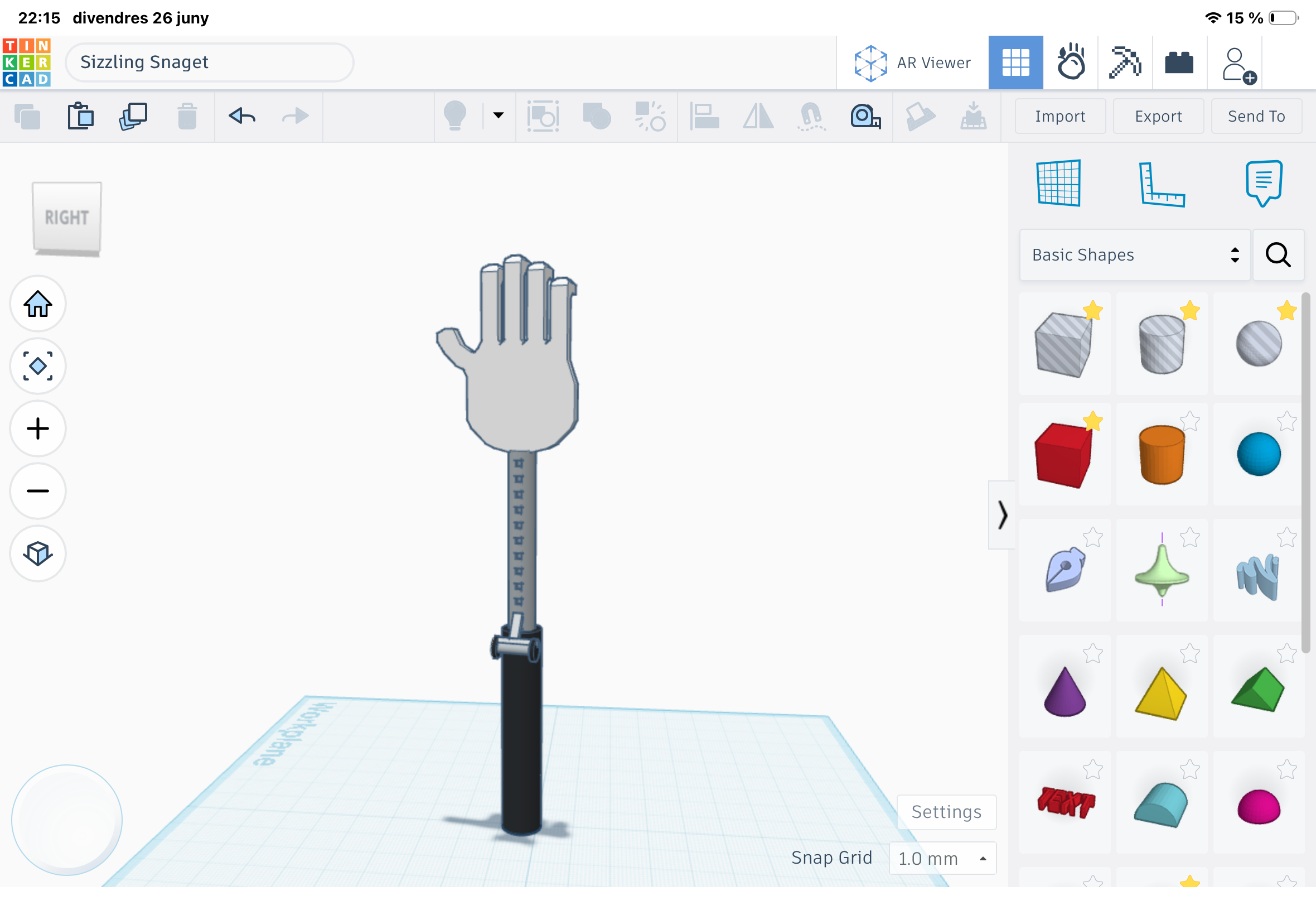Select the L-shaped Ruler tool
Viewport: 1316px width, 915px height.
click(1162, 184)
